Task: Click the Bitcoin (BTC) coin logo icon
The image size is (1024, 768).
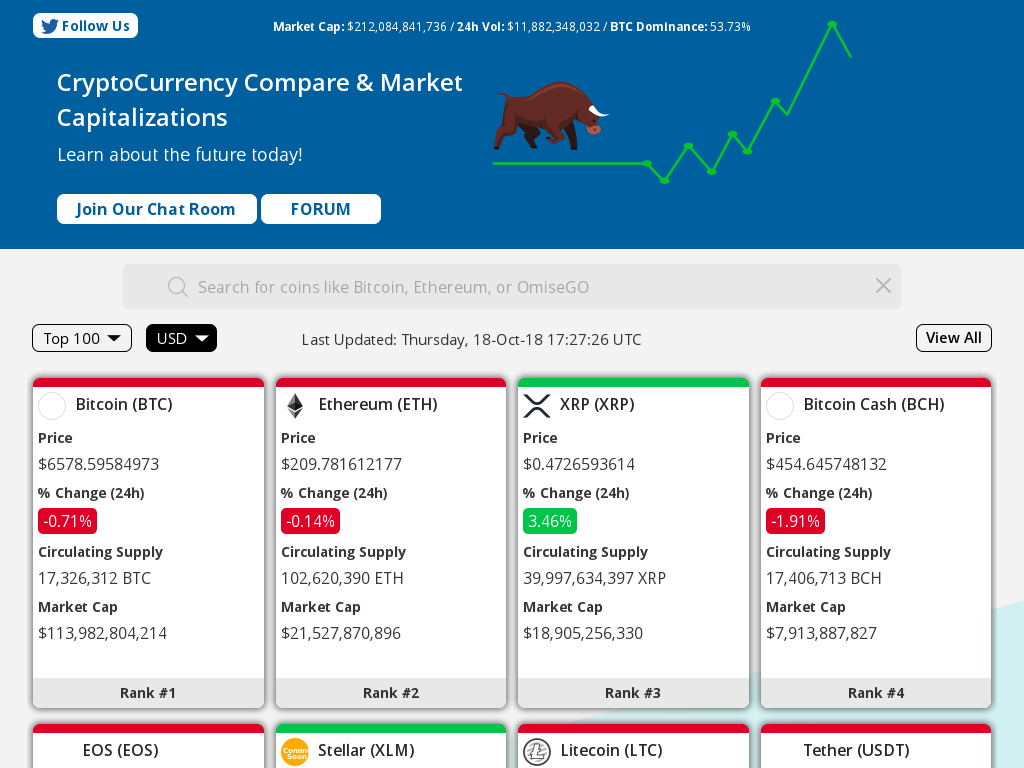Action: [52, 405]
